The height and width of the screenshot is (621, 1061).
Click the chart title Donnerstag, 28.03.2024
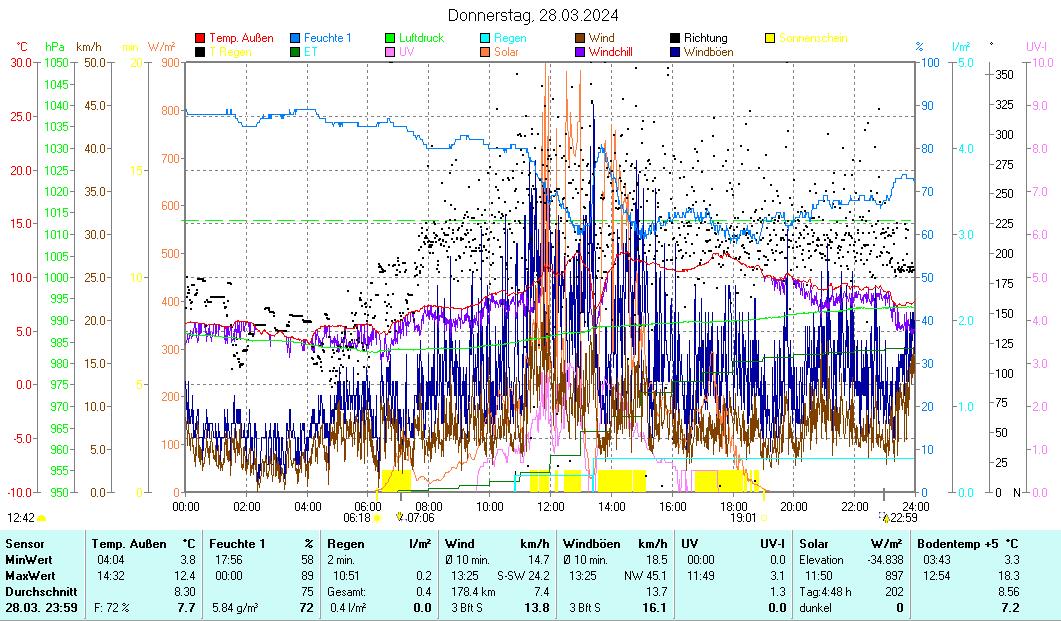[532, 15]
